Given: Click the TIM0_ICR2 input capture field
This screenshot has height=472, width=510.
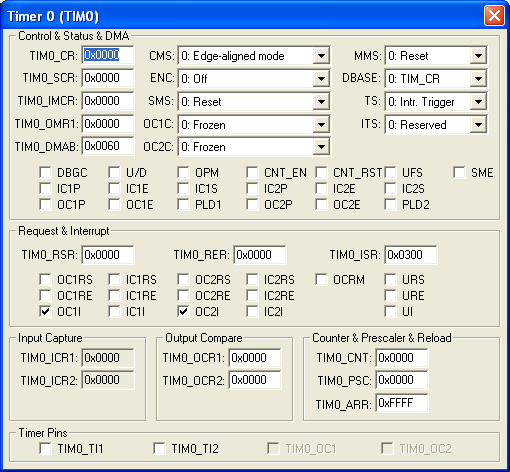Looking at the screenshot, I should 108,380.
